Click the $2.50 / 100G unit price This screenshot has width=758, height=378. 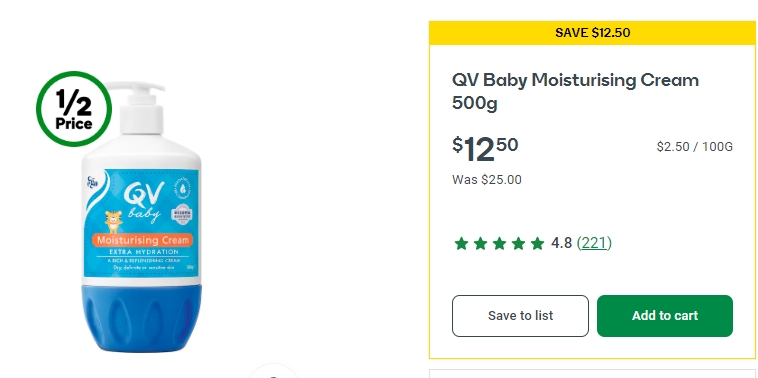[x=694, y=146]
